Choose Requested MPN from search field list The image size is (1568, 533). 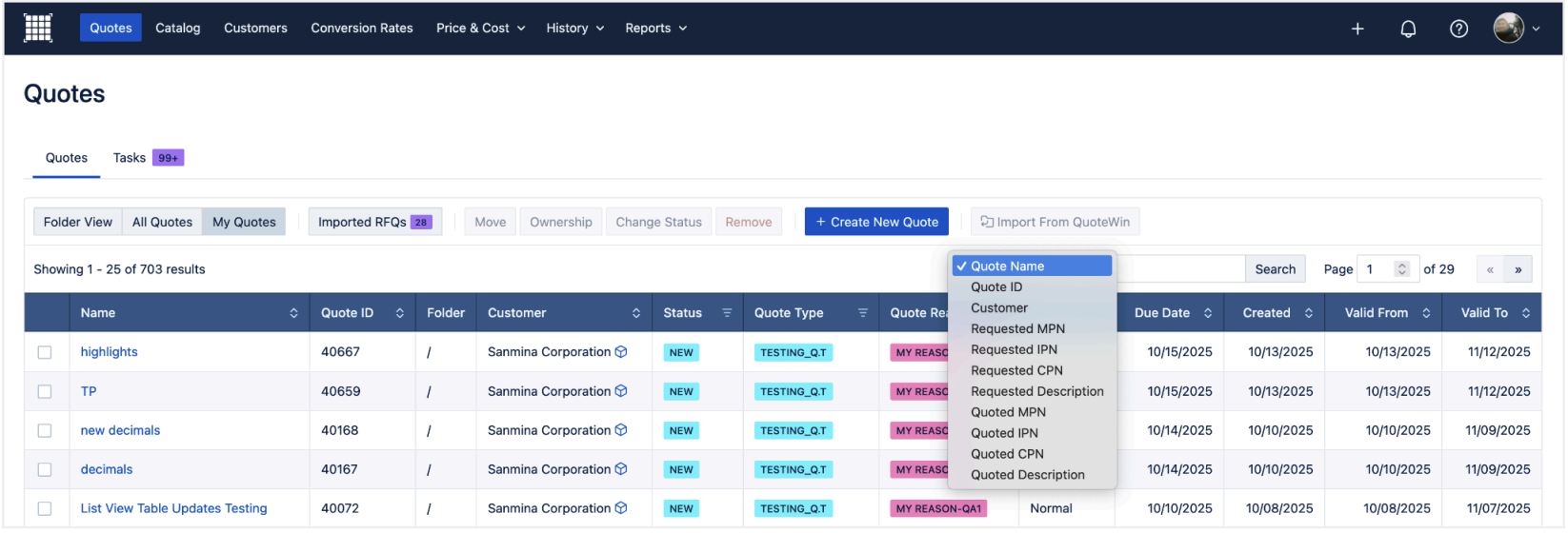pyautogui.click(x=1017, y=329)
